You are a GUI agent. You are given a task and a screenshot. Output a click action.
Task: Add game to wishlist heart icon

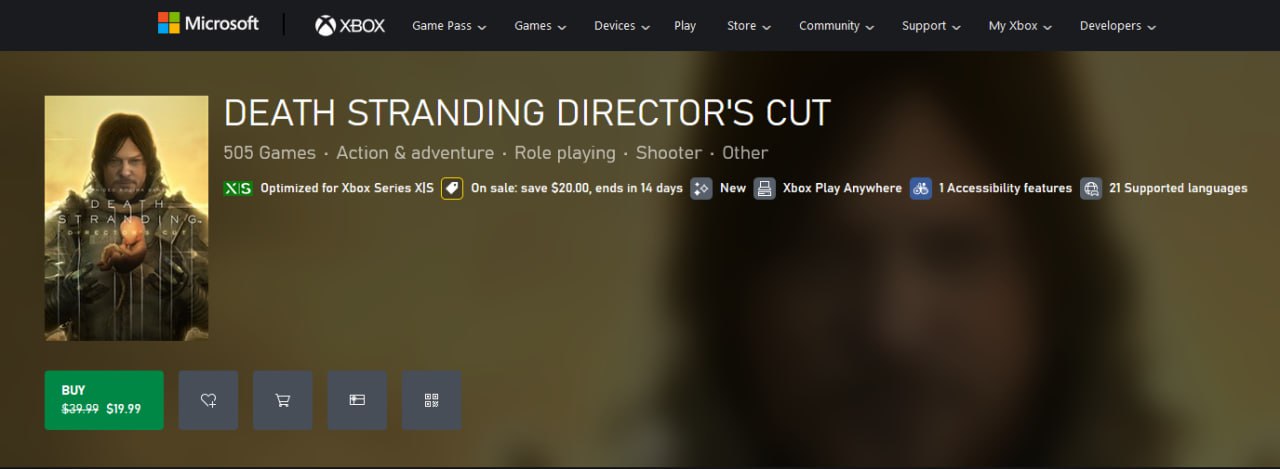click(x=208, y=400)
